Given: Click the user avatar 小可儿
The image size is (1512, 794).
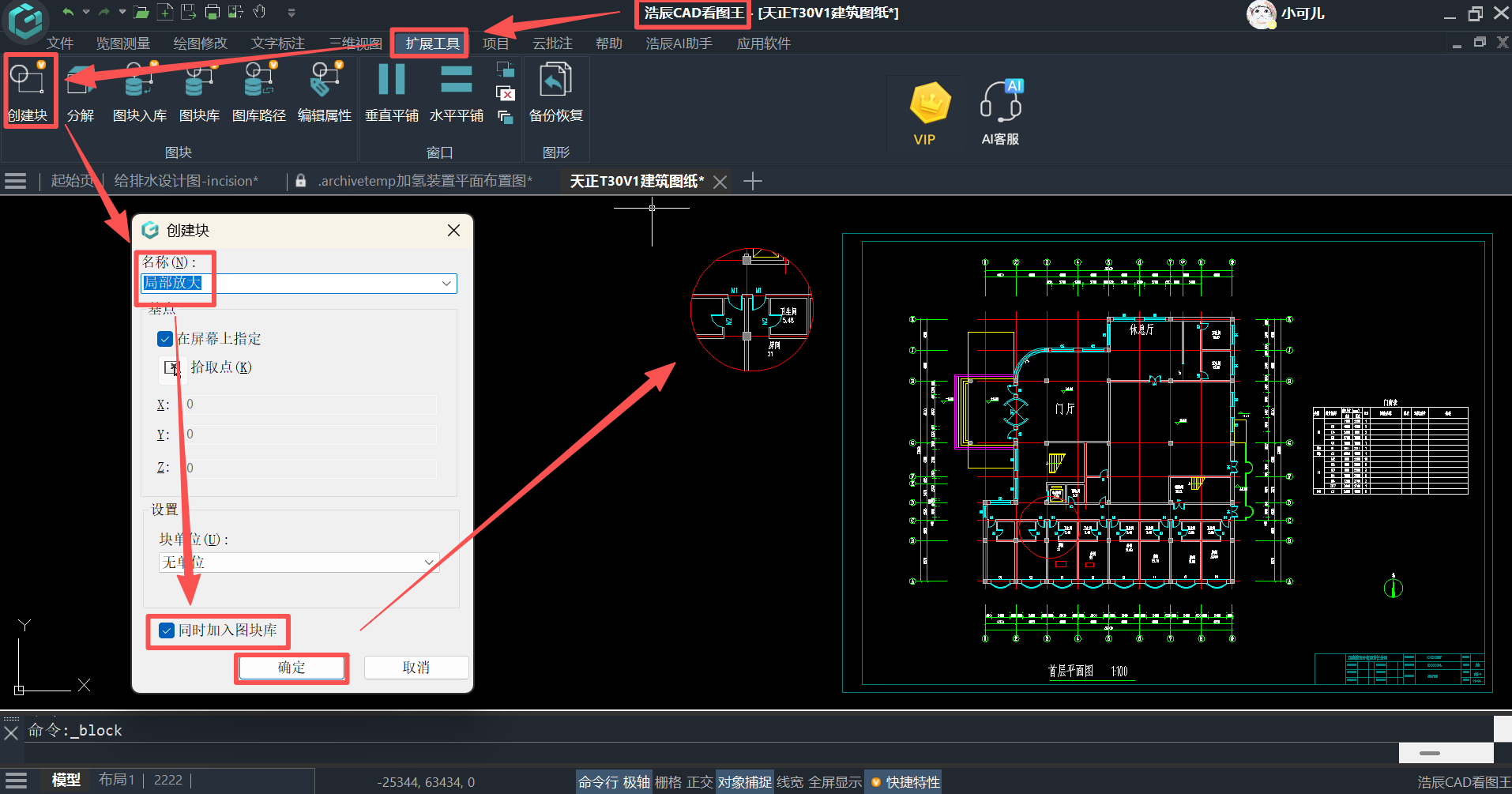Looking at the screenshot, I should (x=1261, y=14).
